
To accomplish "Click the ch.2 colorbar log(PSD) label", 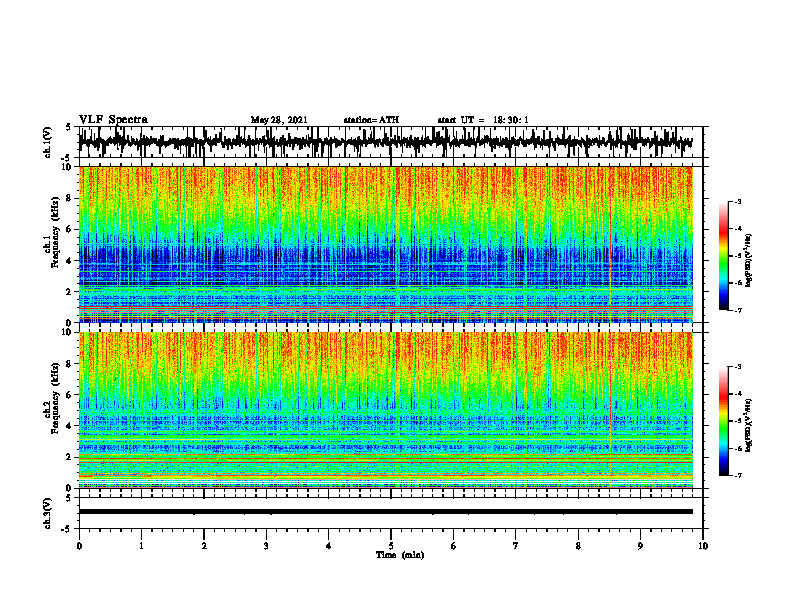I will [749, 425].
